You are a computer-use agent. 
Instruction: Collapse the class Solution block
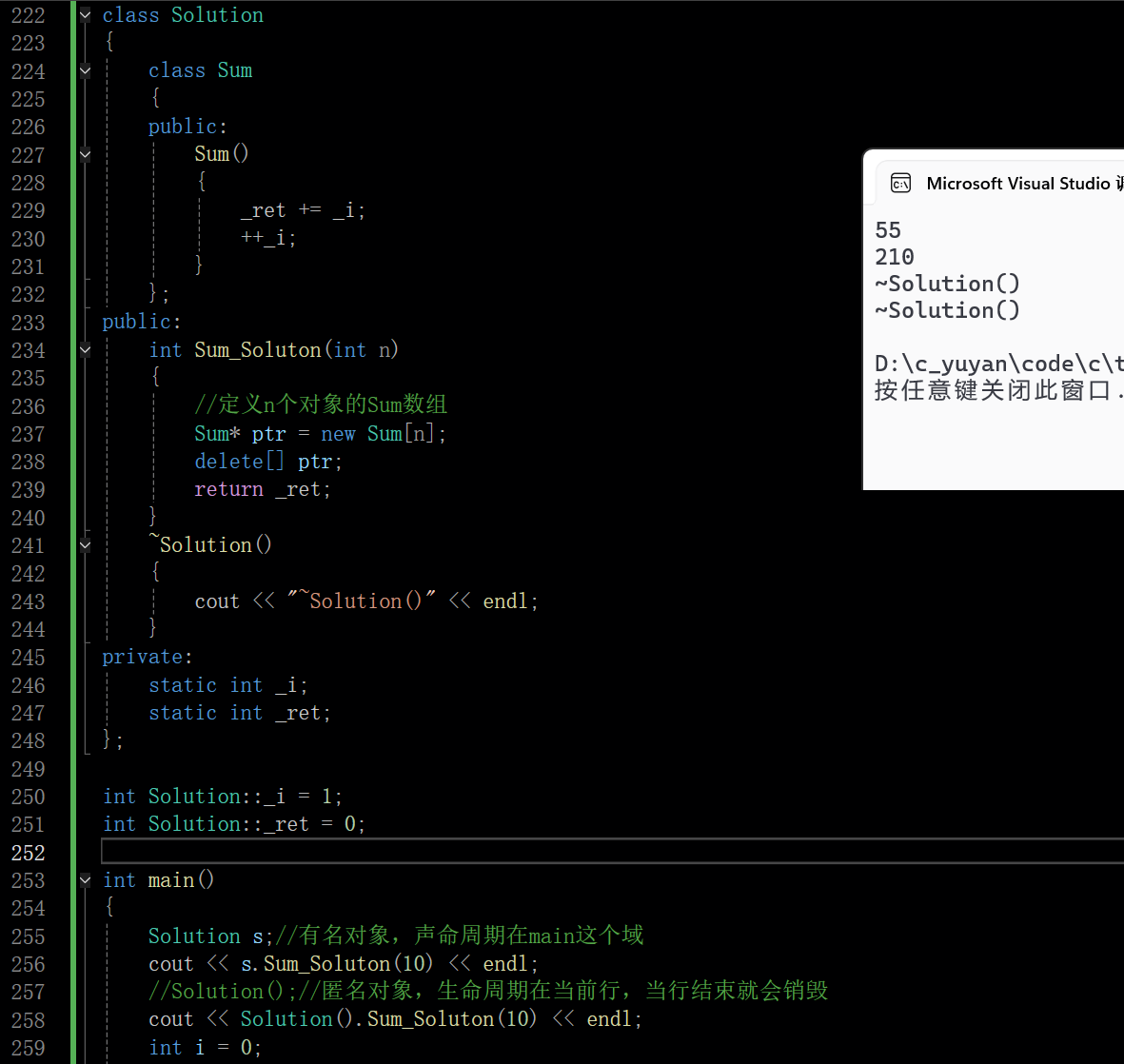point(86,14)
